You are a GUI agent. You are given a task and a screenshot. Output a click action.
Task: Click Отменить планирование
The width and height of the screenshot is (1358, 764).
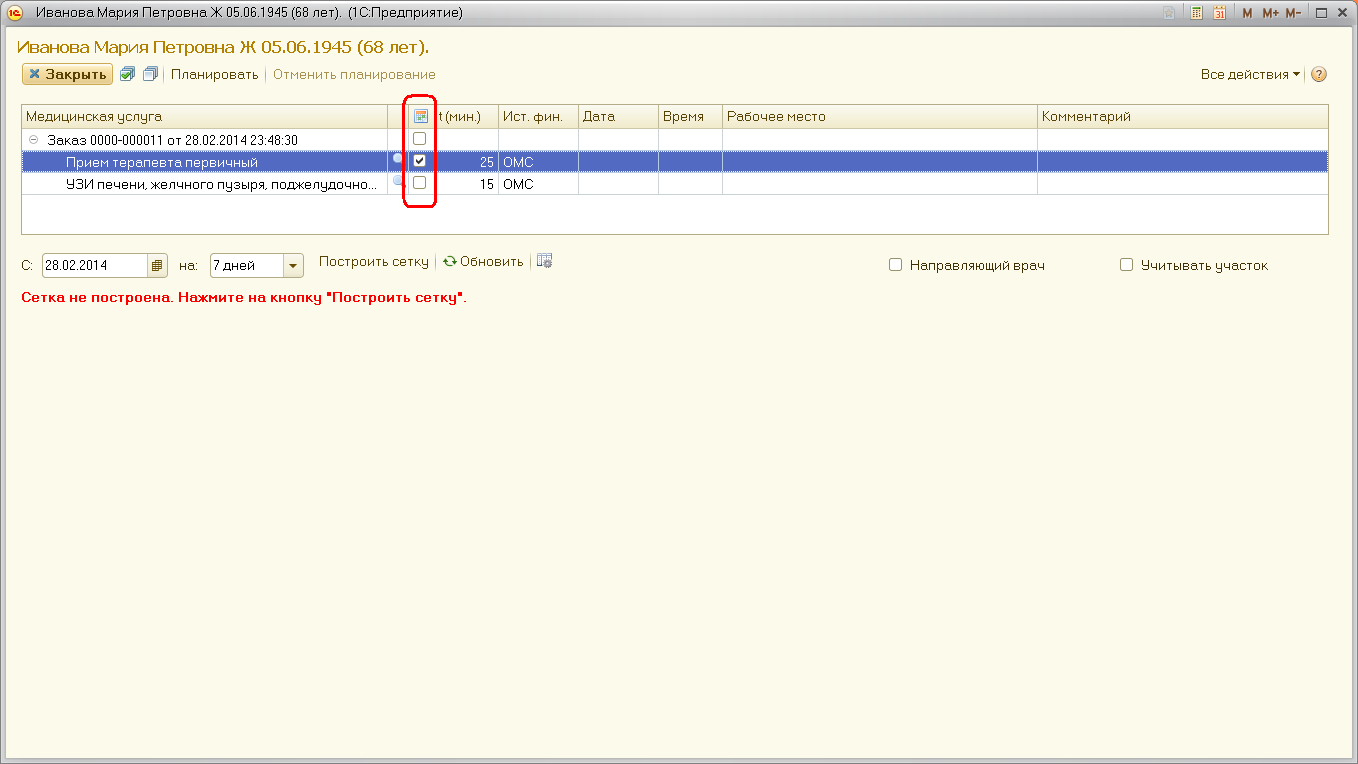[354, 75]
